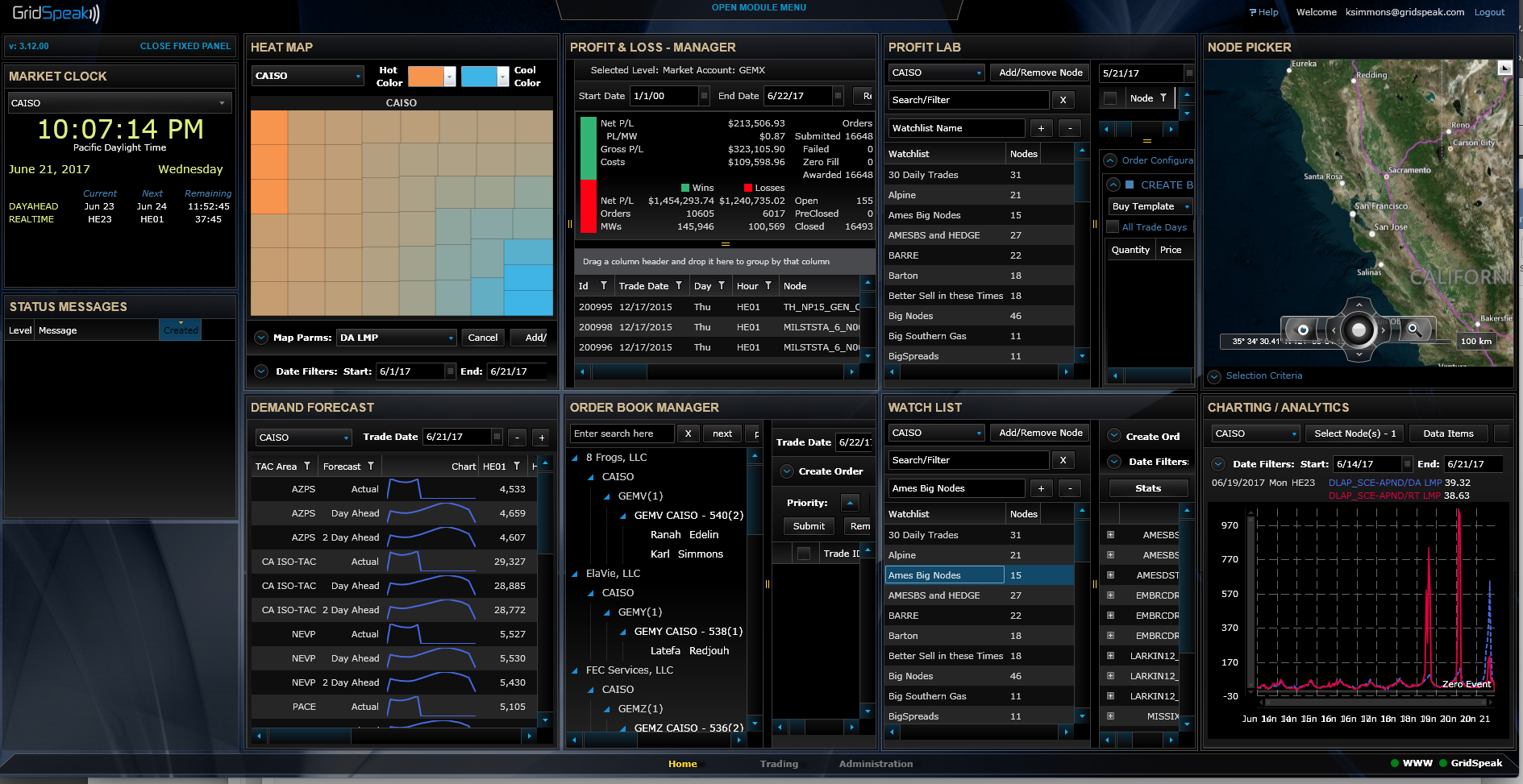Click the Created column header in Status Messages
This screenshot has height=784, width=1523.
pos(181,330)
